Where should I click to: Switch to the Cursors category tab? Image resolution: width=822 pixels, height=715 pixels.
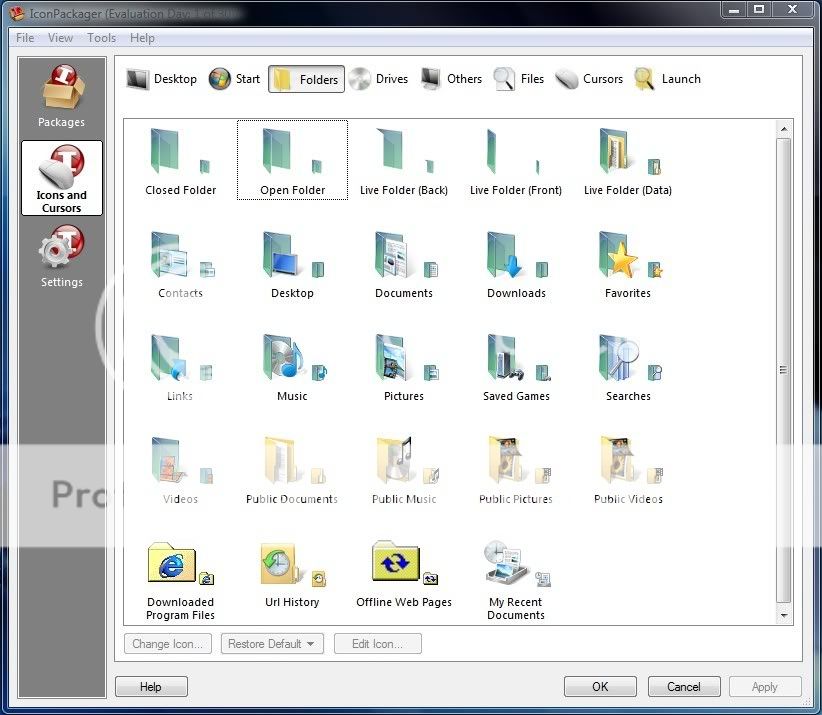(589, 79)
